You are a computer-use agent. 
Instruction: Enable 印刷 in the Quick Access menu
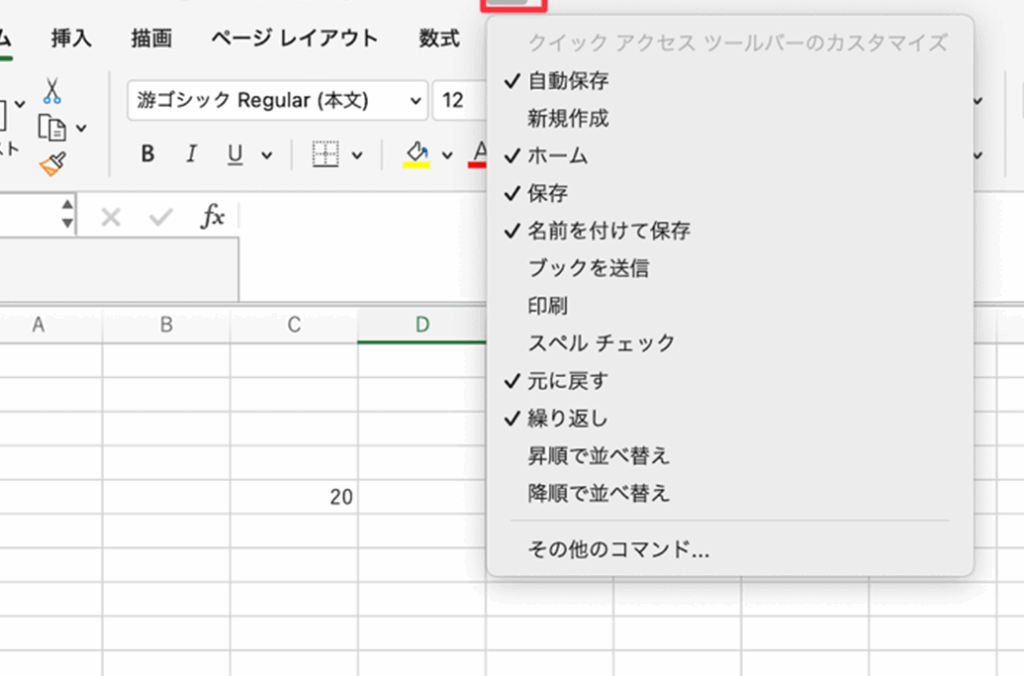tap(548, 305)
